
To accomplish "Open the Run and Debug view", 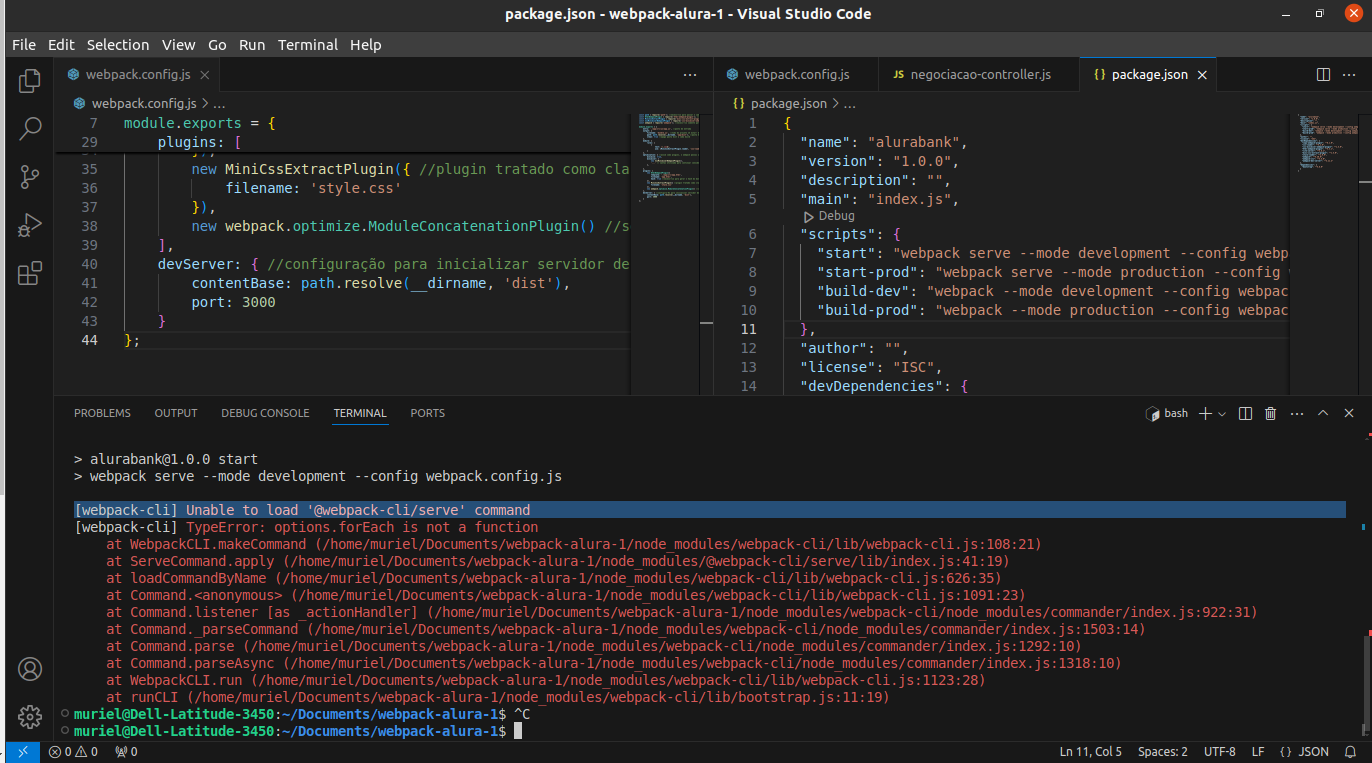I will coord(30,225).
